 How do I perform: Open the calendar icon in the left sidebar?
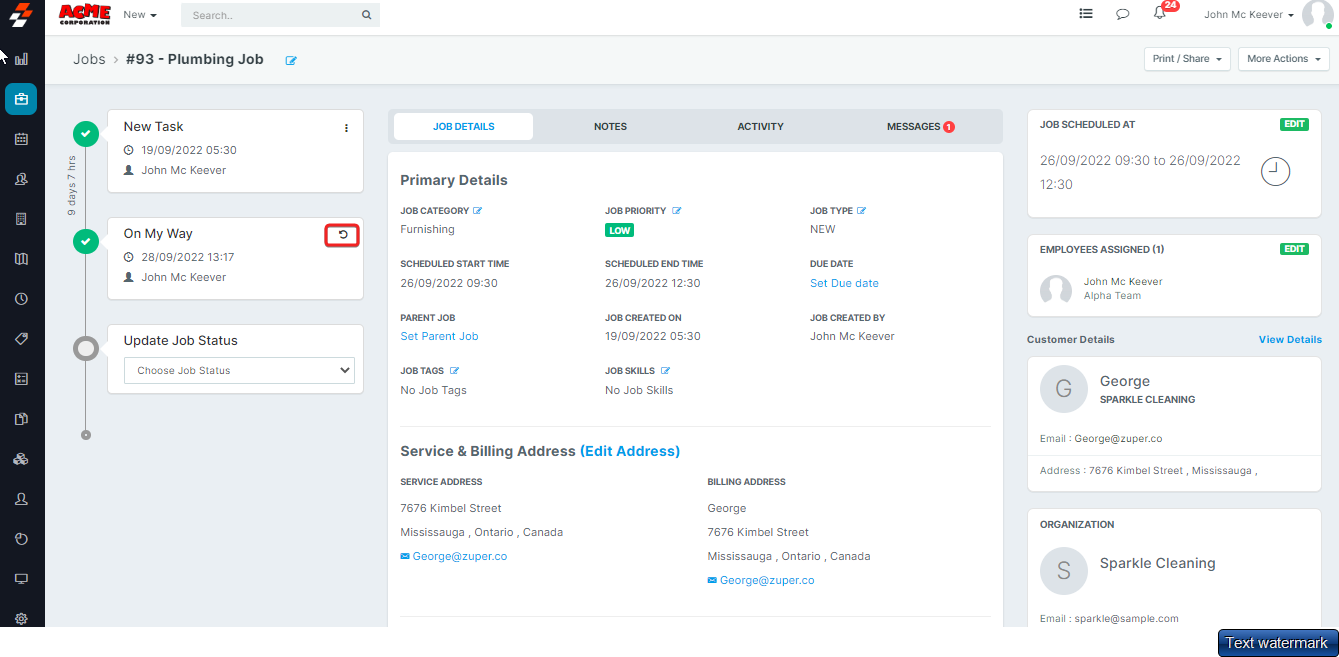21,139
